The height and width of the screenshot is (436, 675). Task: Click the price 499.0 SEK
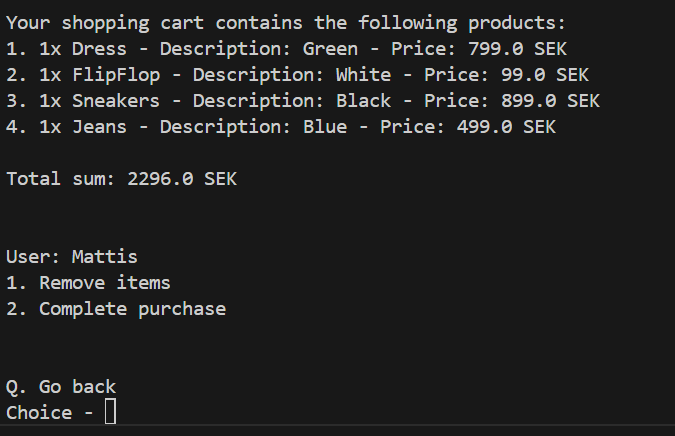click(506, 127)
